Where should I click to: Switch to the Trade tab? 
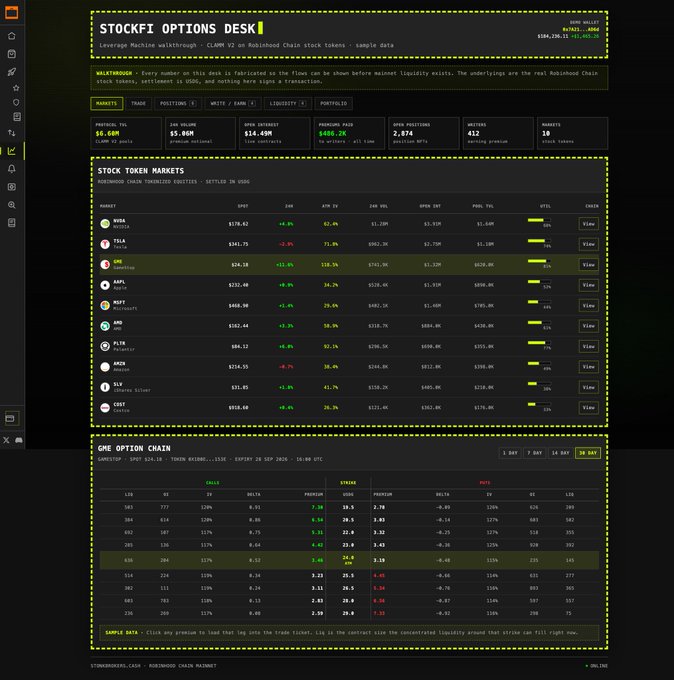tap(138, 104)
